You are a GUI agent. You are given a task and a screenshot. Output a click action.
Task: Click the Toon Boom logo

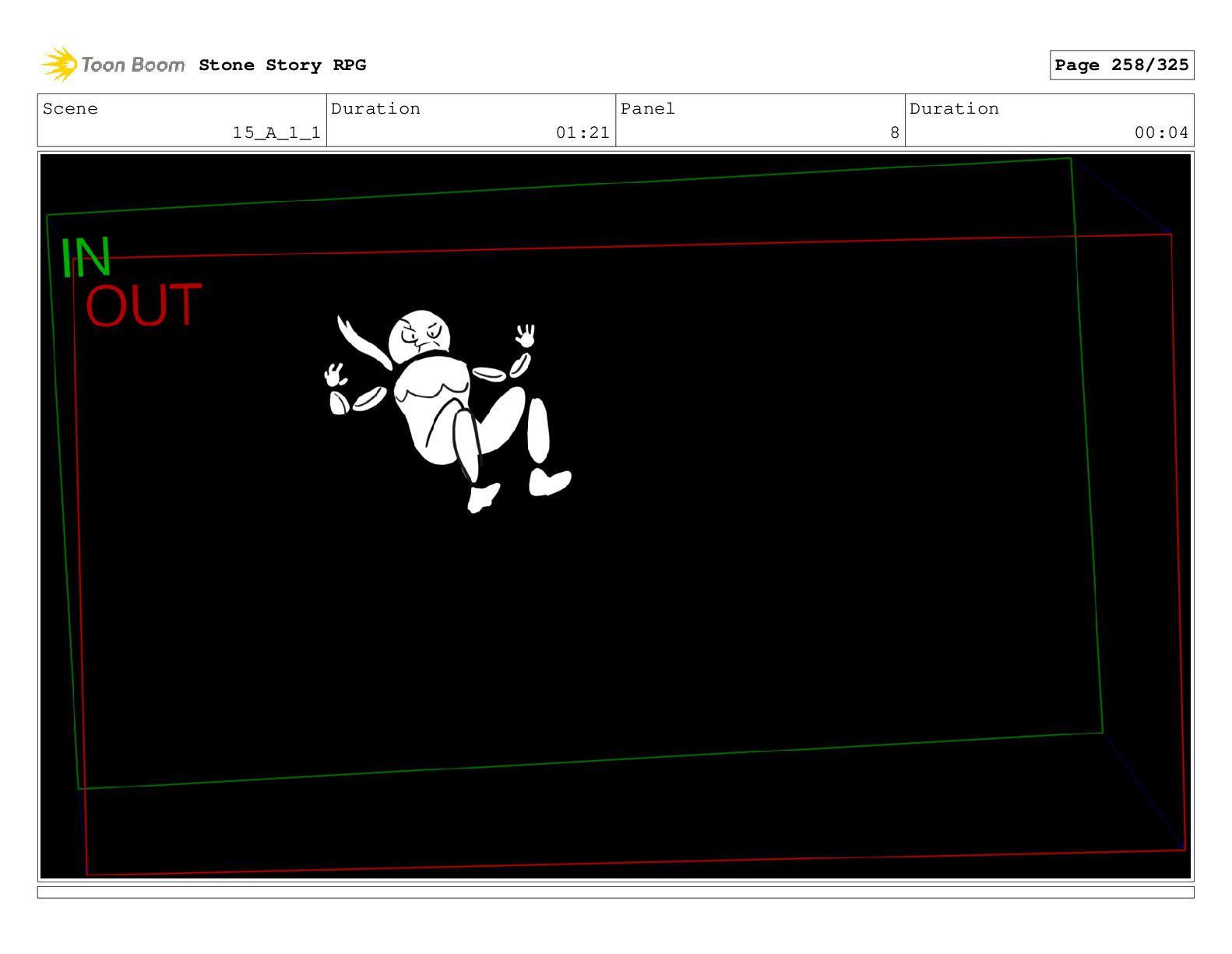113,65
